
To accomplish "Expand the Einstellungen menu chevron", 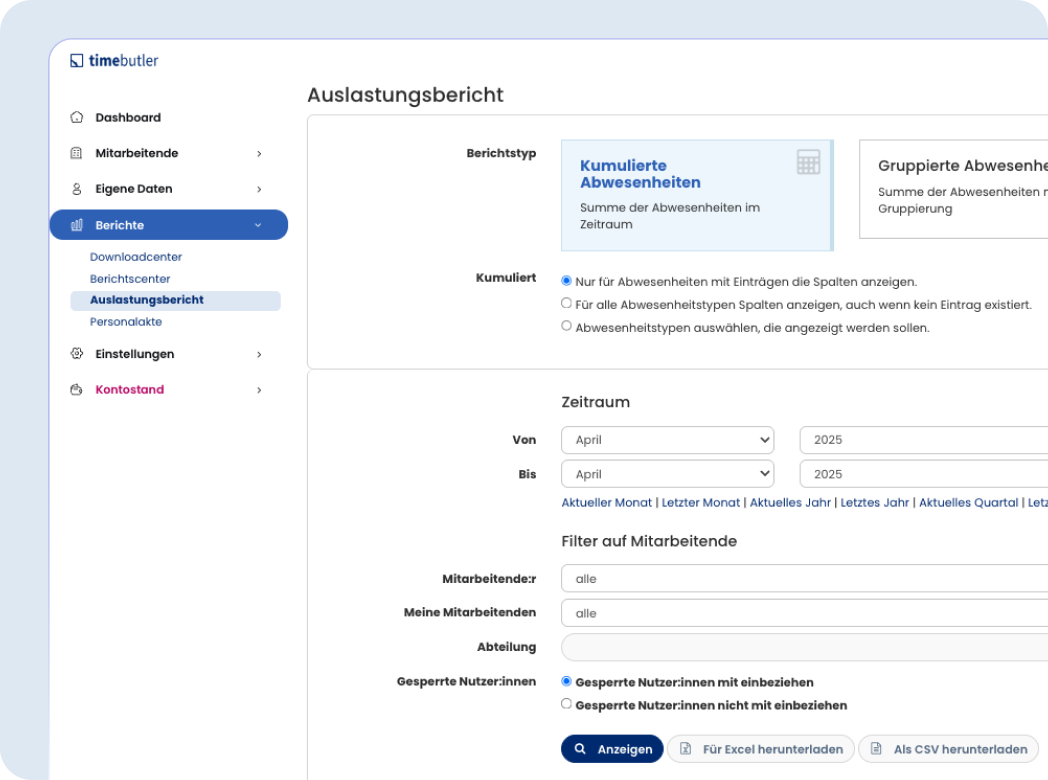I will (x=259, y=354).
